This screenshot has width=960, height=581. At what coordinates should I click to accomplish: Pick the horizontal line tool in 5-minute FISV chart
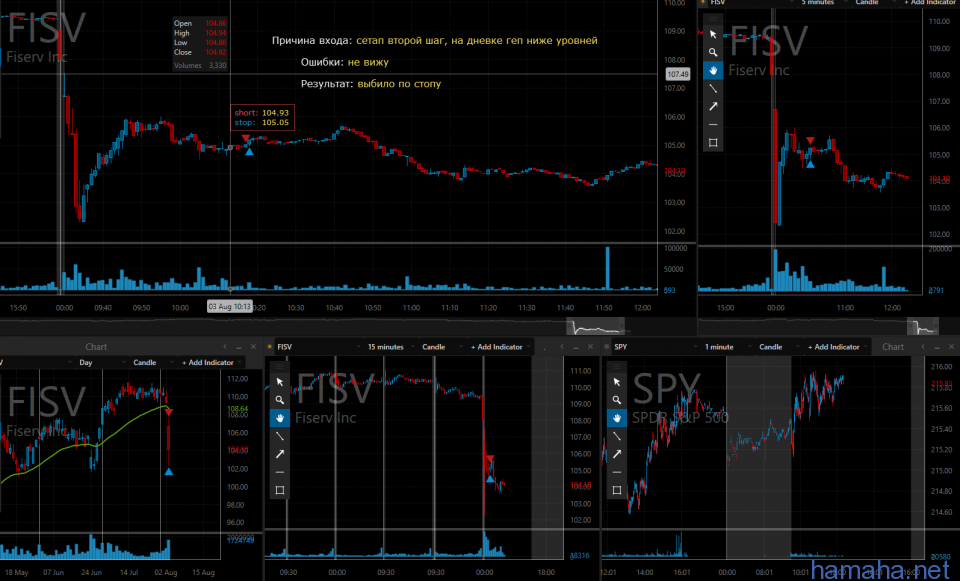coord(713,125)
